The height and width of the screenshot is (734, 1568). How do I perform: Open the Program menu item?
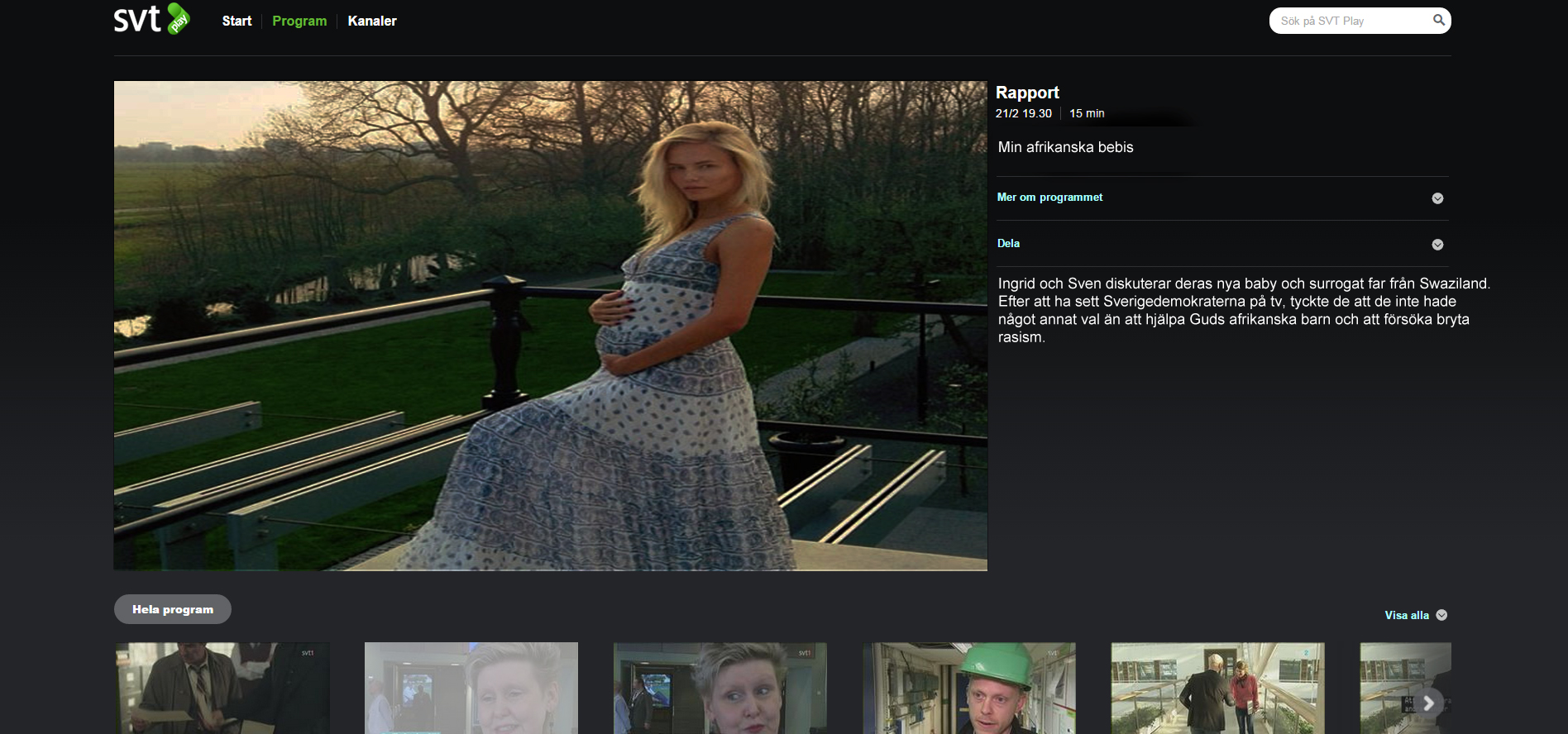point(299,21)
